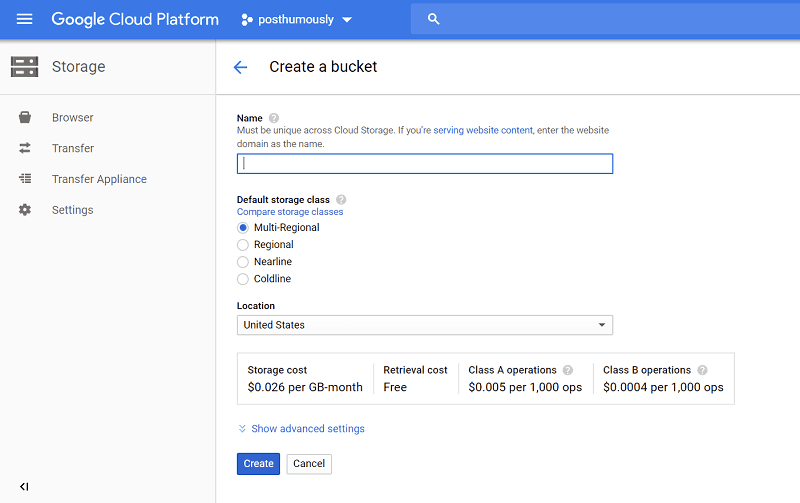
Task: Collapse the sidebar using bottom-left arrow
Action: click(24, 486)
